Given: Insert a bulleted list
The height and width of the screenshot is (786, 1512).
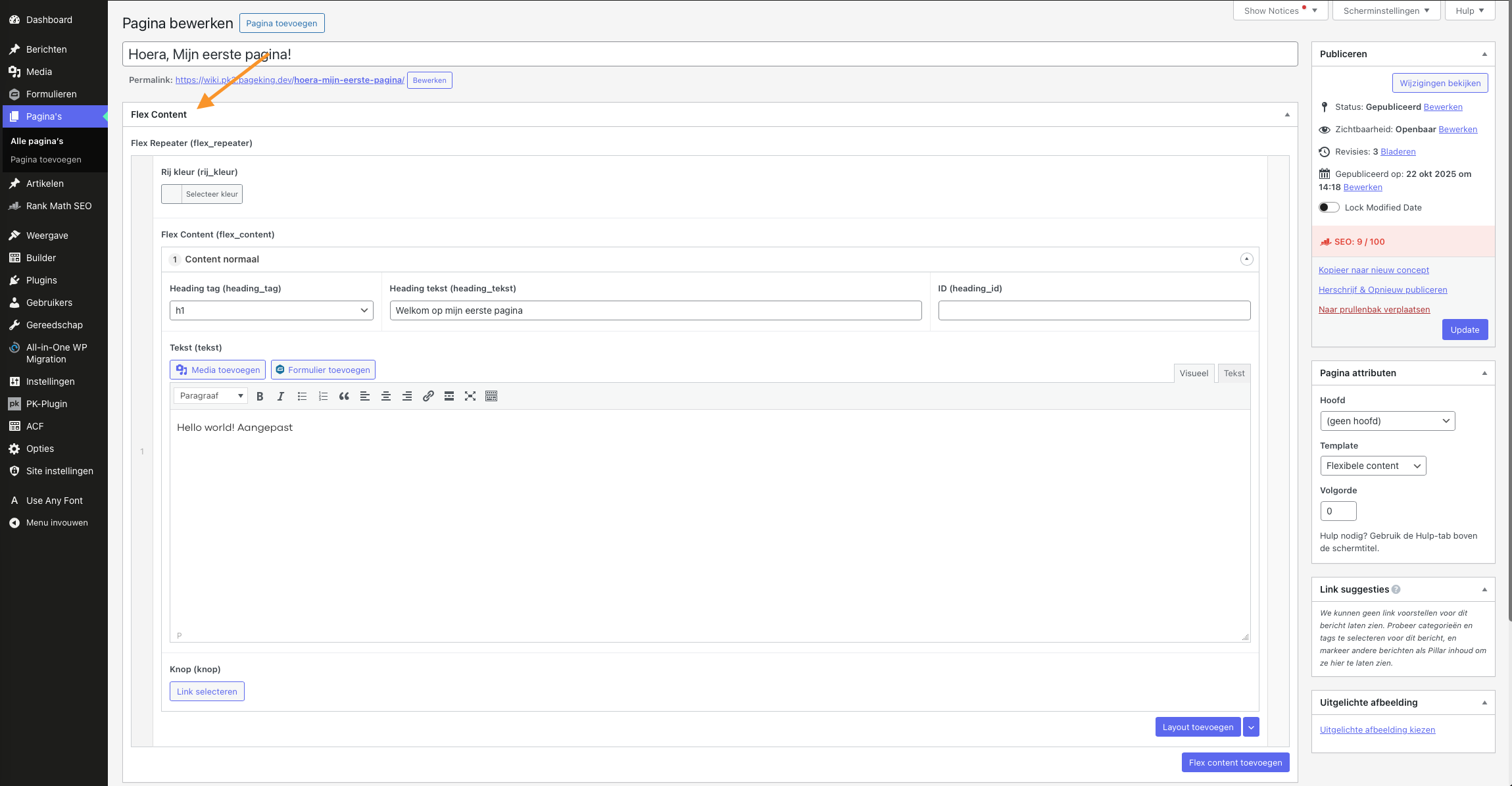Looking at the screenshot, I should click(x=302, y=396).
